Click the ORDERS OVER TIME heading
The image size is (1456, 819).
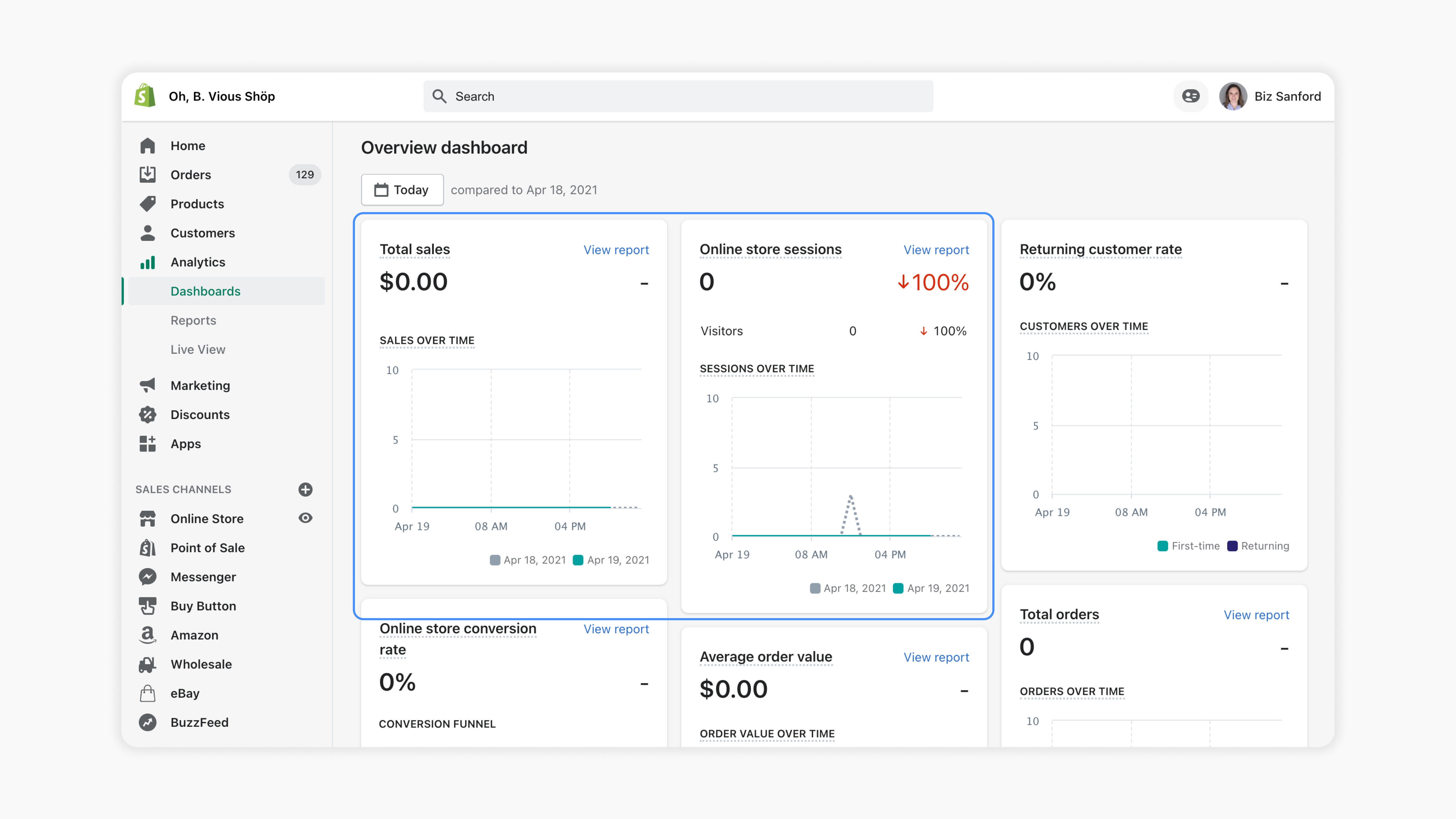click(x=1072, y=691)
